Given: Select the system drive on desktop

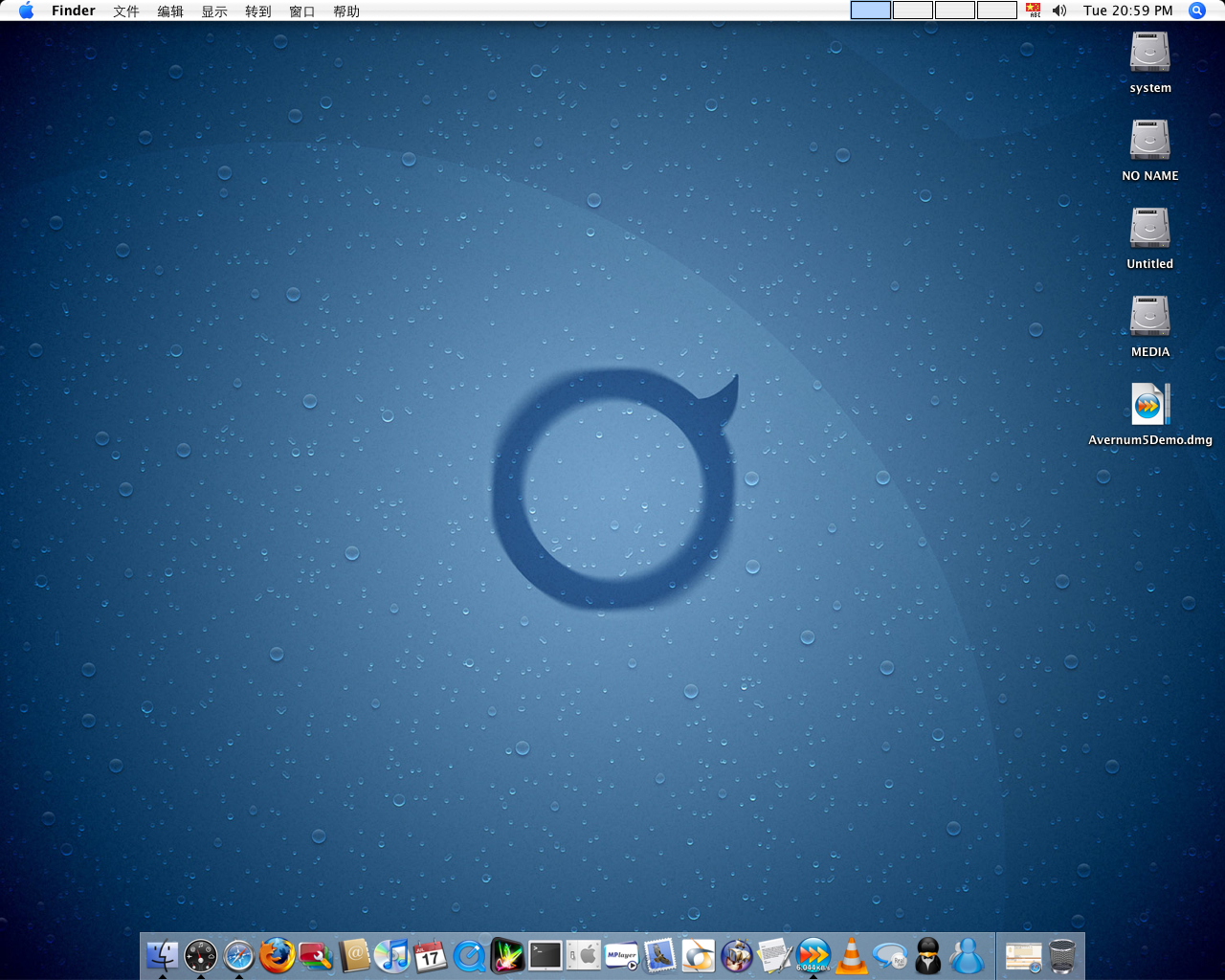Looking at the screenshot, I should click(1150, 53).
